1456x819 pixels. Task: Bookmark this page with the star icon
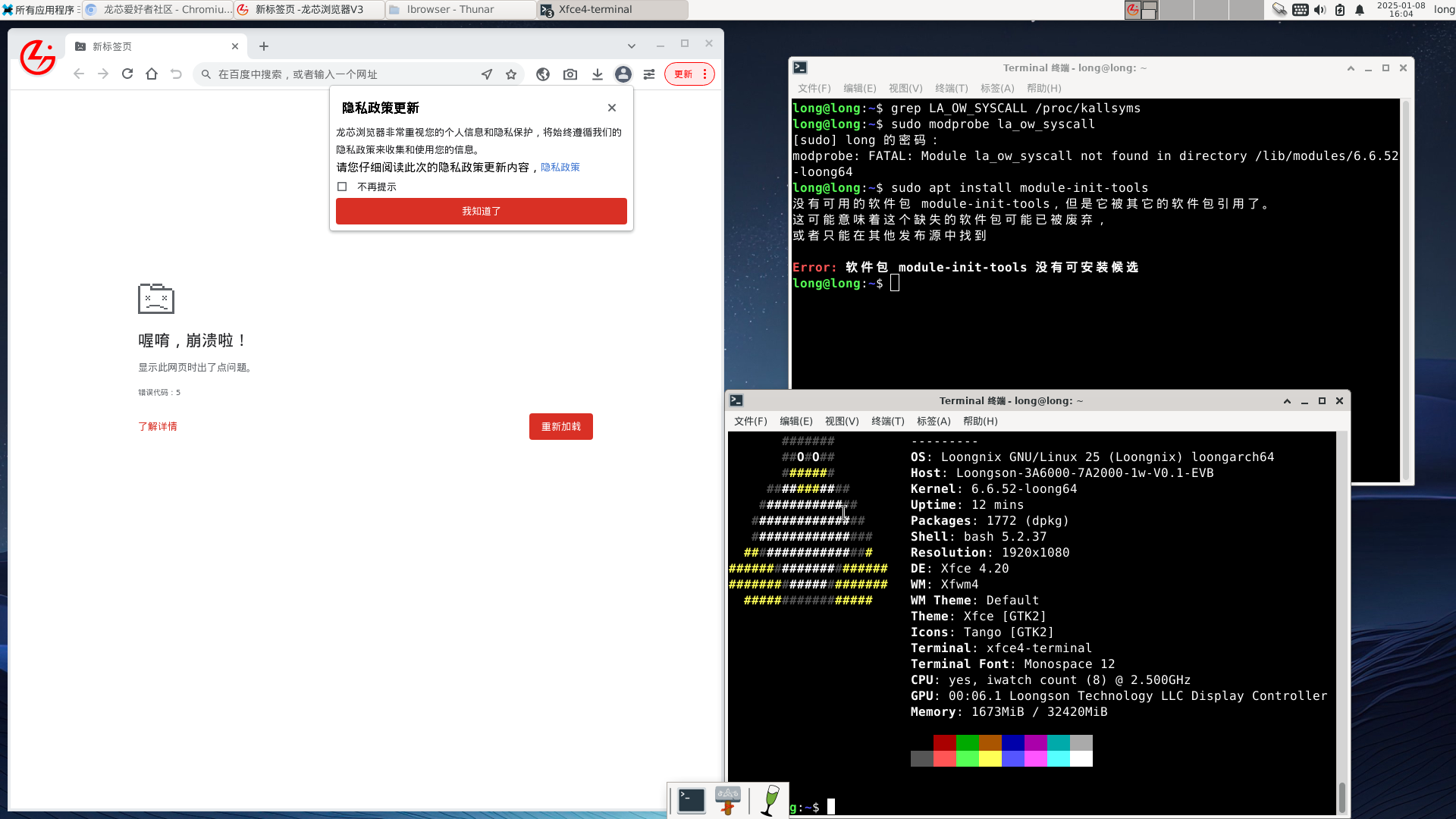[x=511, y=74]
